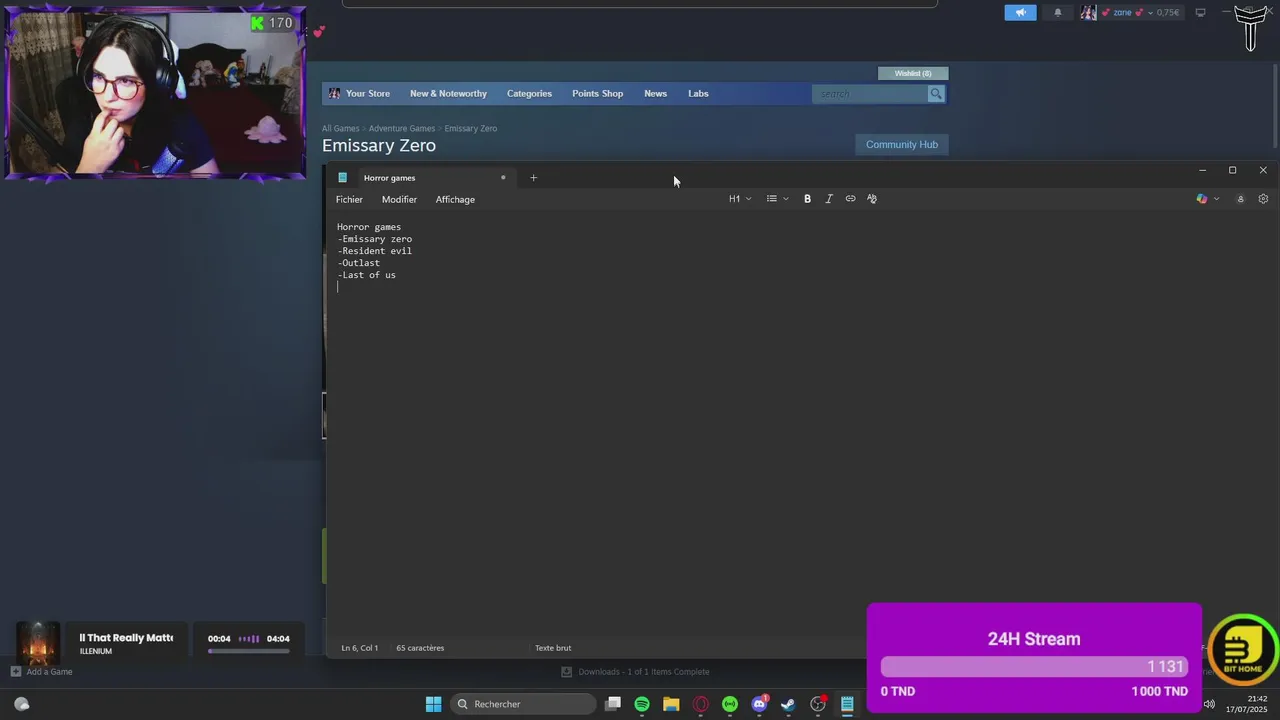Click the Ln 6, Col 1 status indicator
This screenshot has width=1280, height=720.
coord(359,648)
